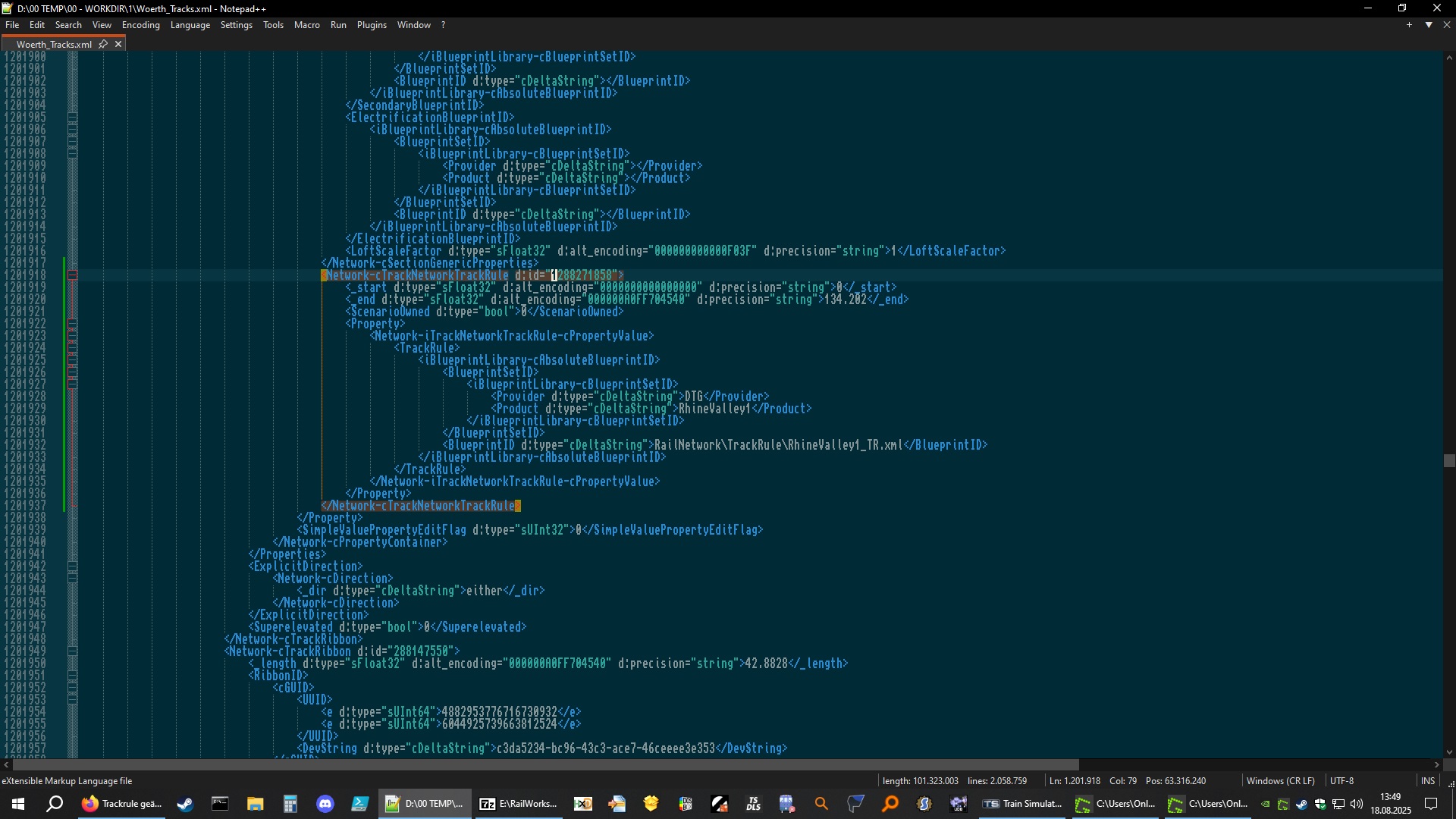Image resolution: width=1456 pixels, height=819 pixels.
Task: Collapse the ElectrificationBlueprintID fold marker
Action: (73, 118)
